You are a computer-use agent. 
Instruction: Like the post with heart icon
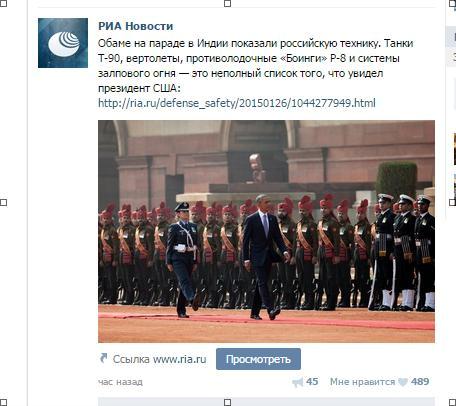pos(403,382)
